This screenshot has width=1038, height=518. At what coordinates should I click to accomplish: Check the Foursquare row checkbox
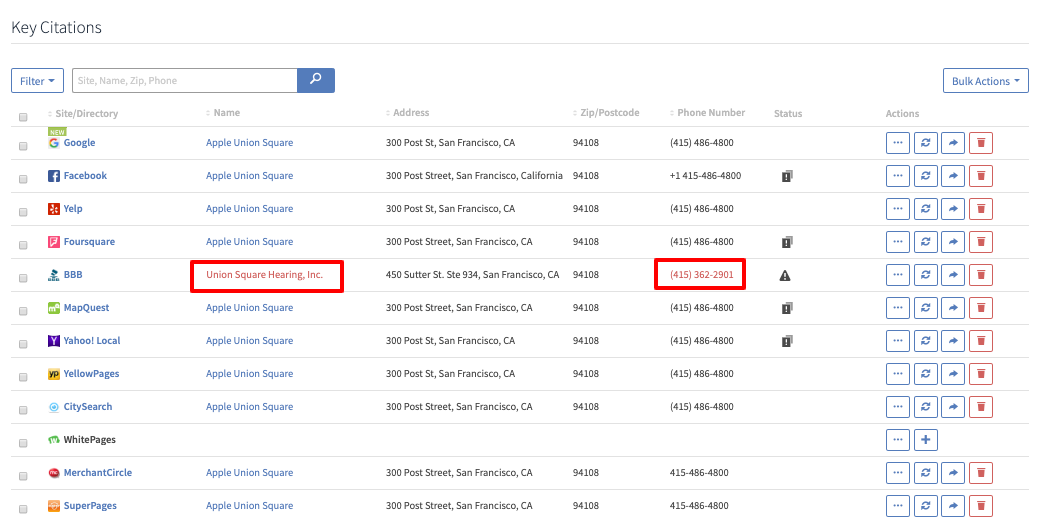23,245
